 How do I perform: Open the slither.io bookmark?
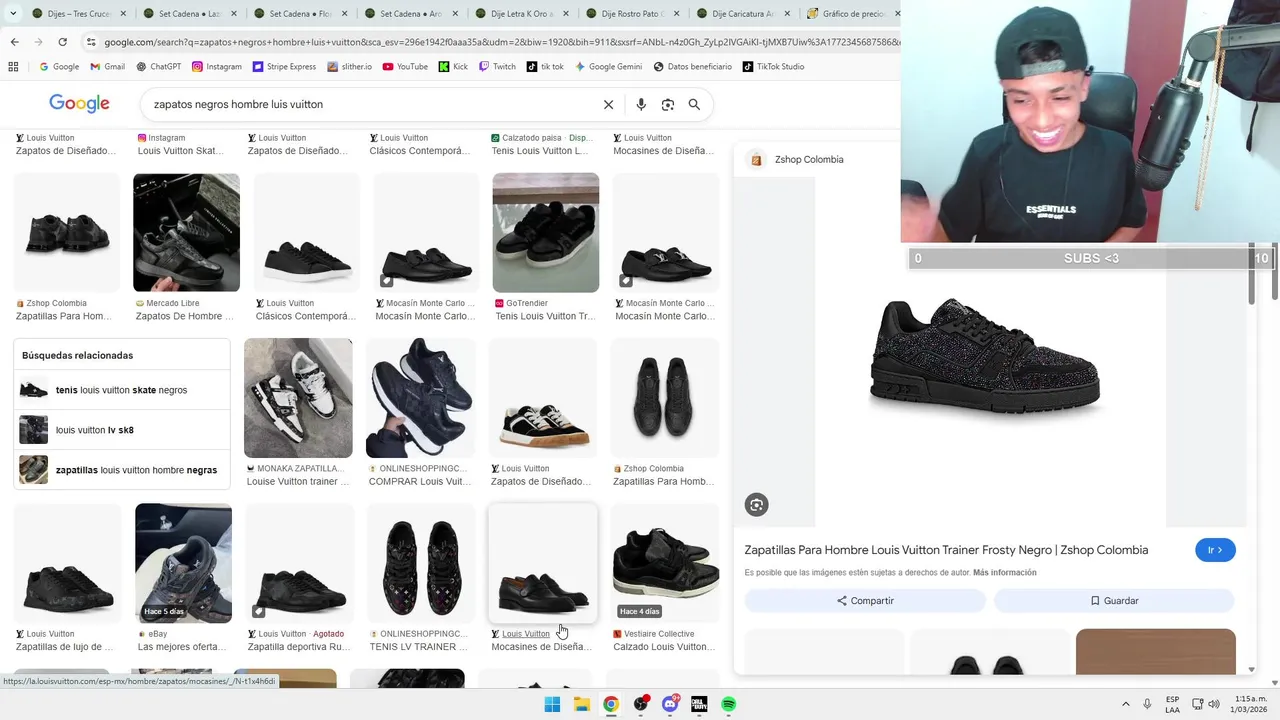(x=349, y=67)
